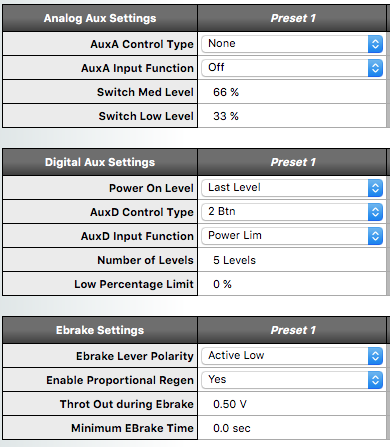Select the Ebrake Lever Polarity label
Image resolution: width=390 pixels, height=447 pixels.
tap(135, 356)
